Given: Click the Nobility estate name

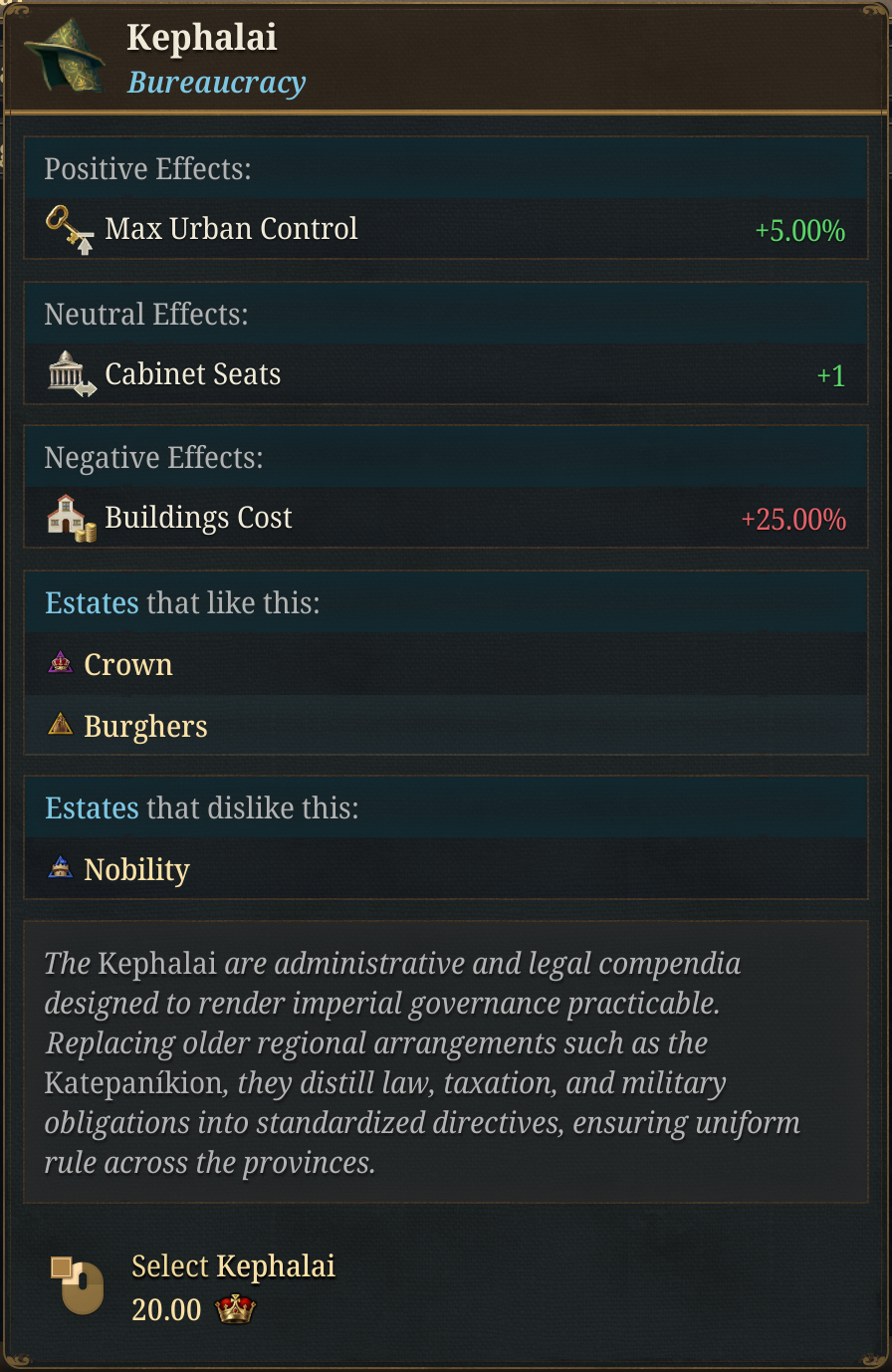Looking at the screenshot, I should pos(136,870).
